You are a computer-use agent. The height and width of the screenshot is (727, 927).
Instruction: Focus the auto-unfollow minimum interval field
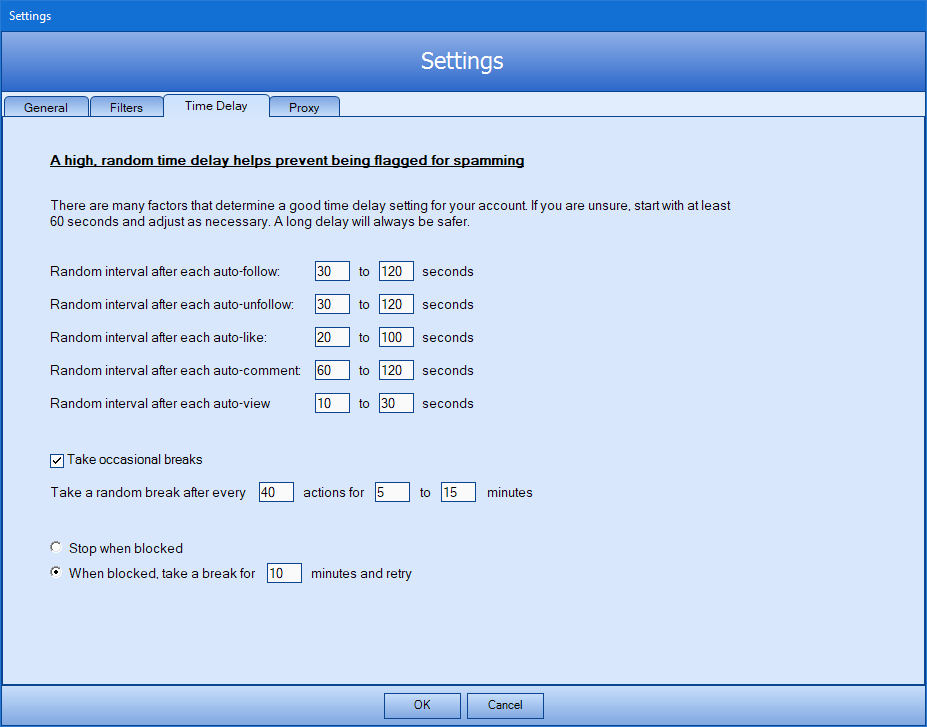pos(332,304)
